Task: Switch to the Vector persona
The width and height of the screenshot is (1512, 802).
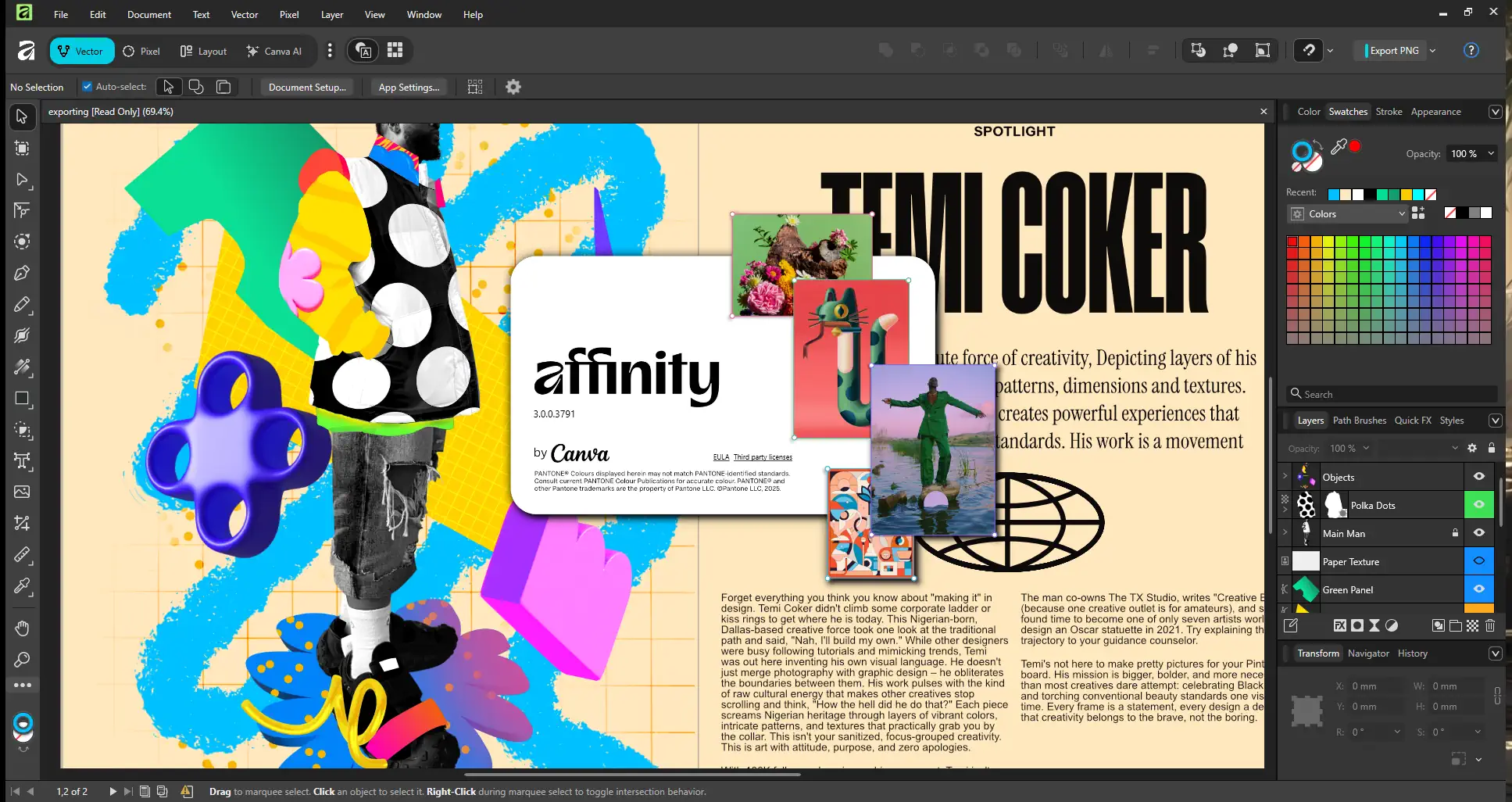Action: tap(81, 51)
